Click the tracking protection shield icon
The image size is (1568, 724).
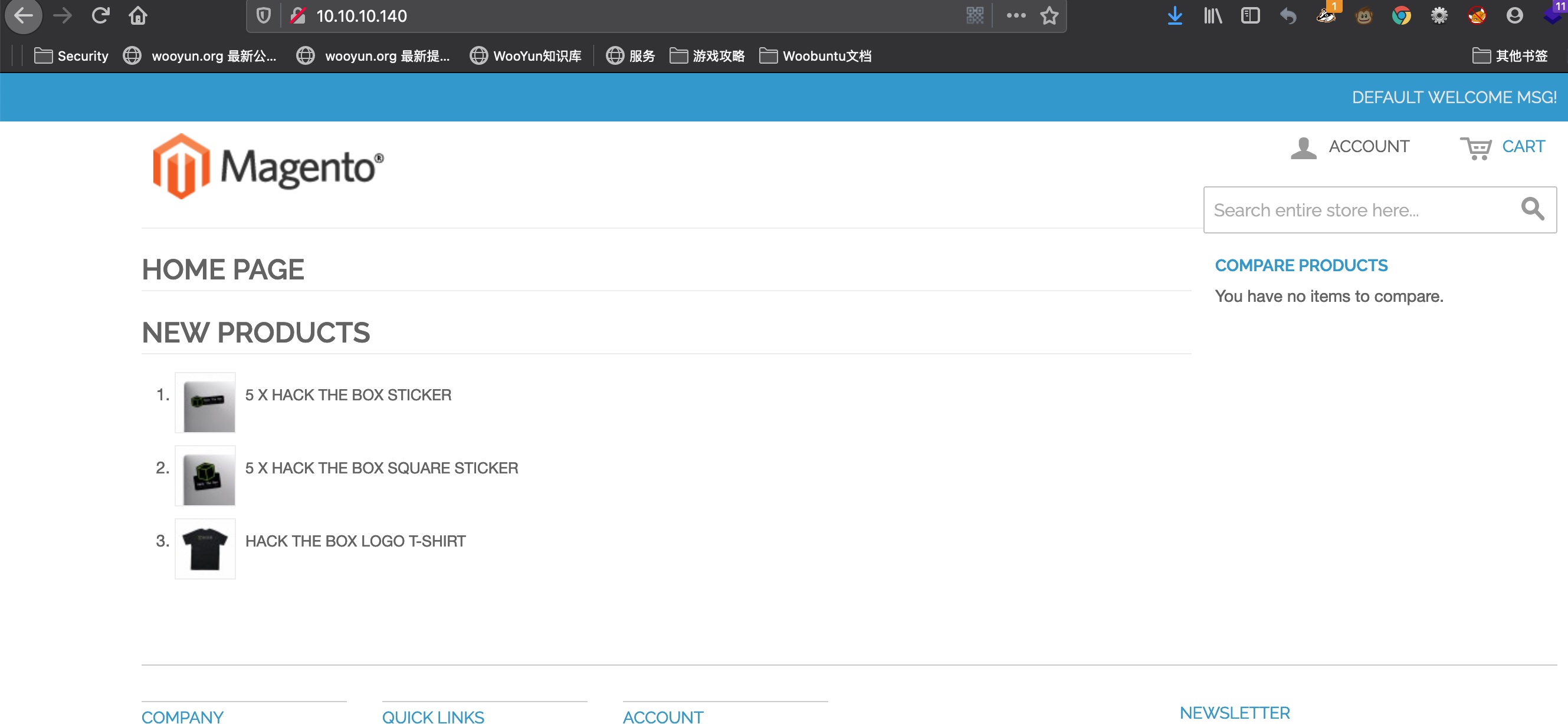[264, 16]
